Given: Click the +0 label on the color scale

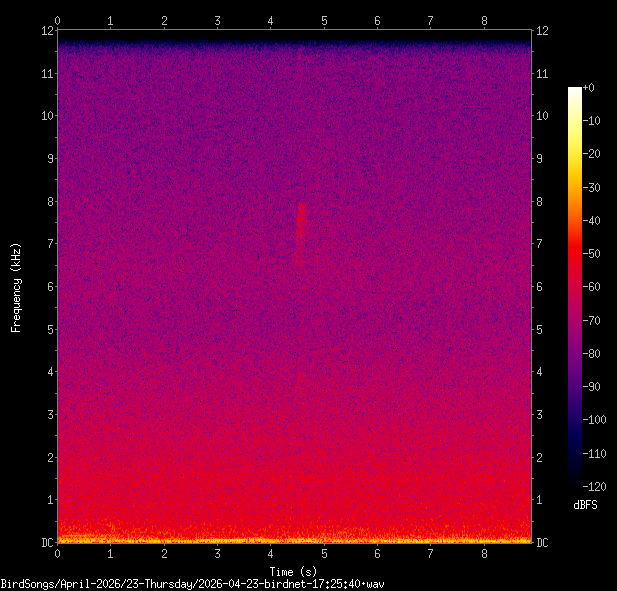Looking at the screenshot, I should point(588,88).
